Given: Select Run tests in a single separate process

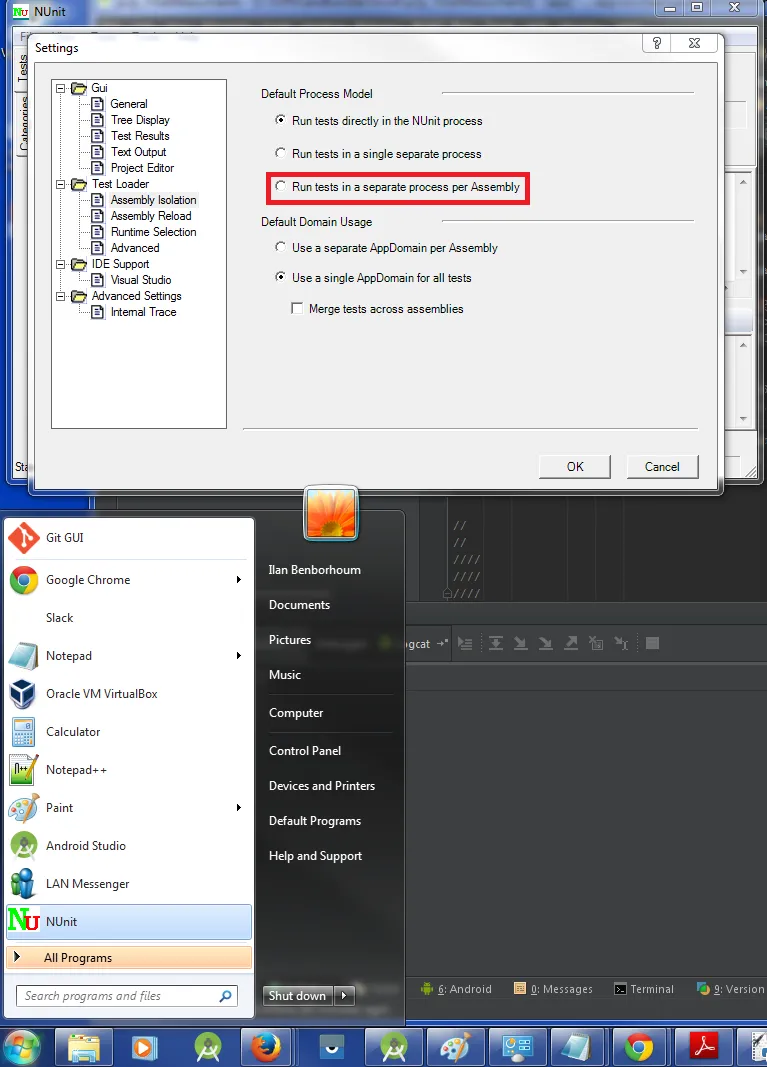Looking at the screenshot, I should click(x=378, y=154).
